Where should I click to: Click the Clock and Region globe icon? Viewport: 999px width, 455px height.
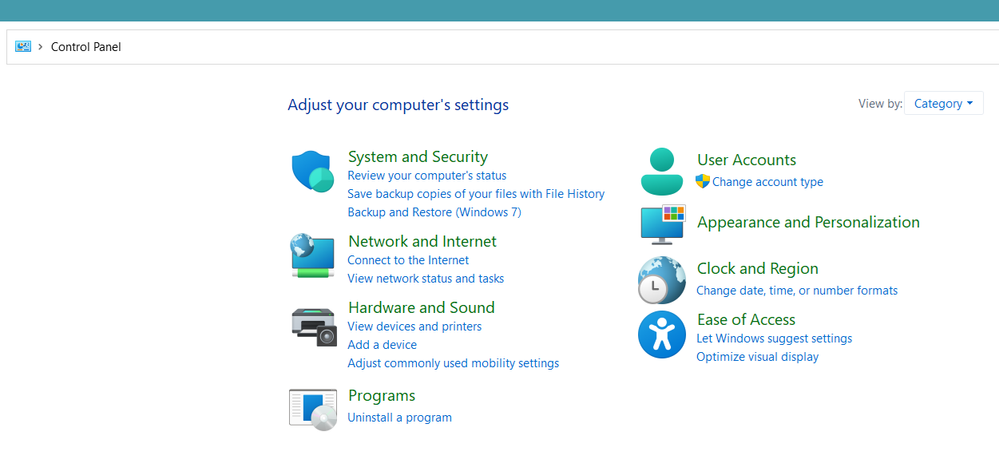(661, 280)
